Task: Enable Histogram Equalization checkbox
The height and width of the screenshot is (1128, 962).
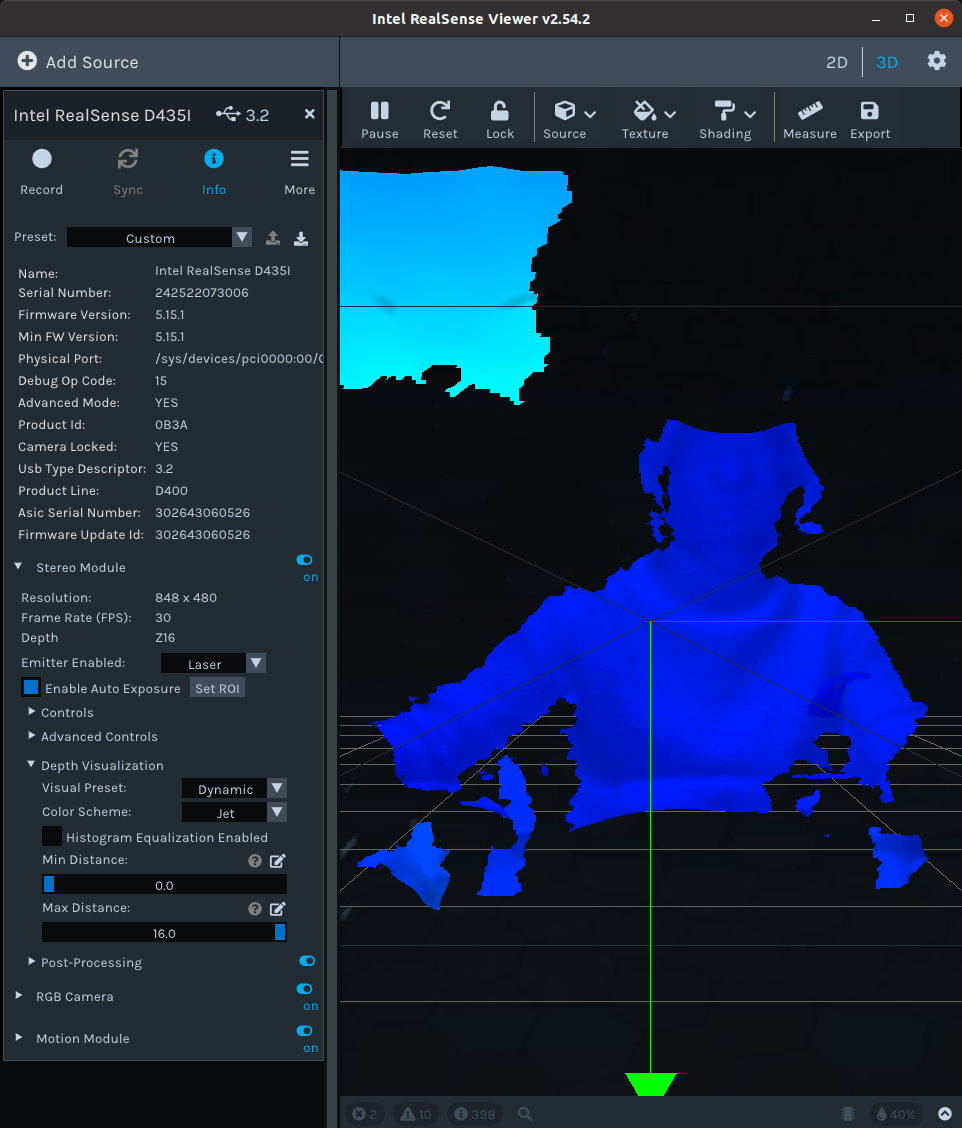Action: (52, 837)
